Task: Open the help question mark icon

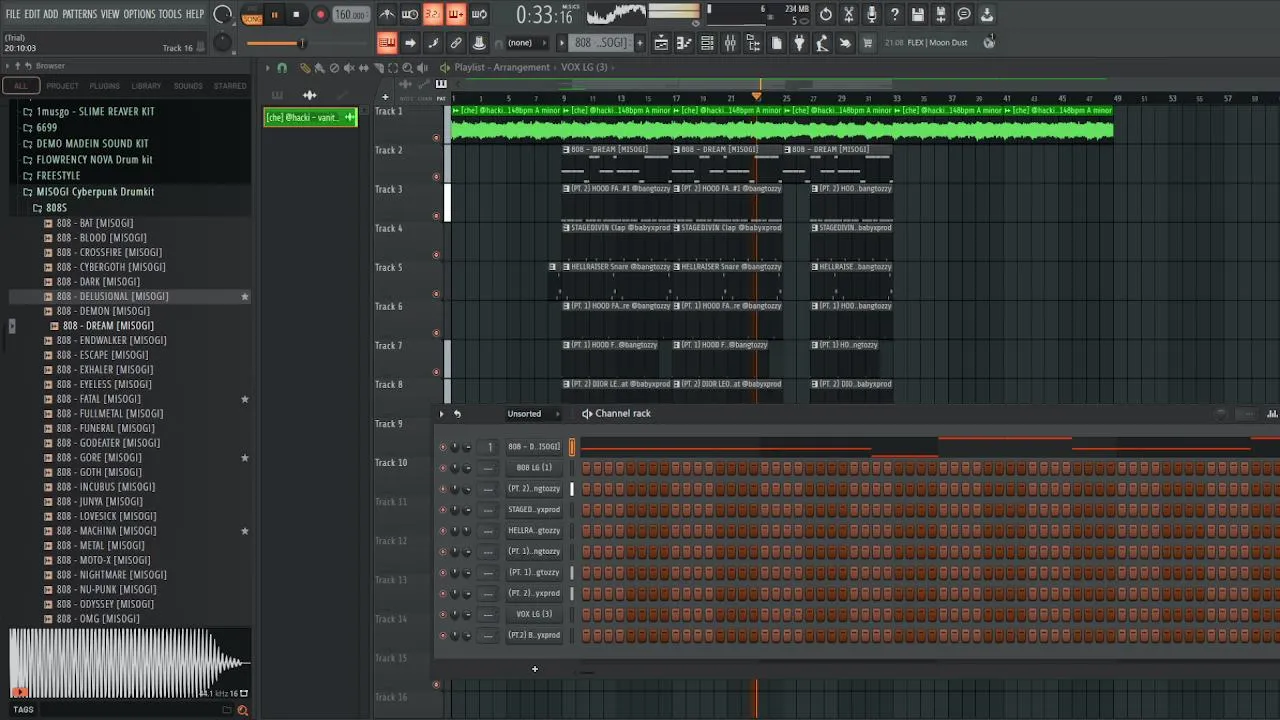Action: pos(895,15)
